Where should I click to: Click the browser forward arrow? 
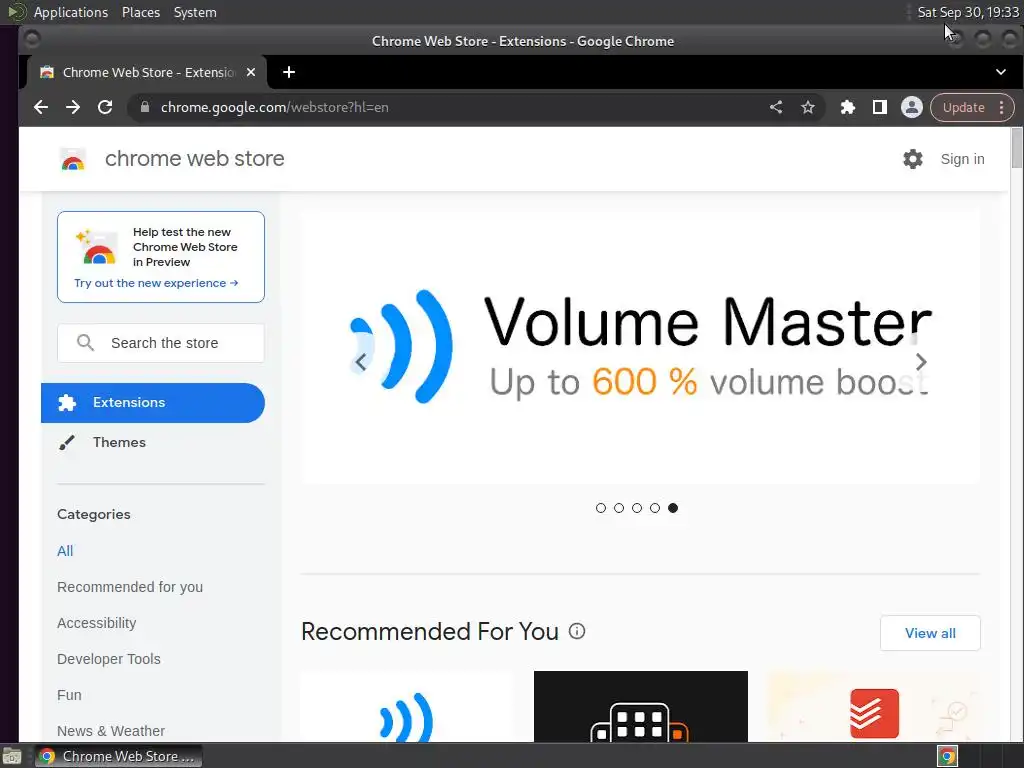(x=72, y=107)
